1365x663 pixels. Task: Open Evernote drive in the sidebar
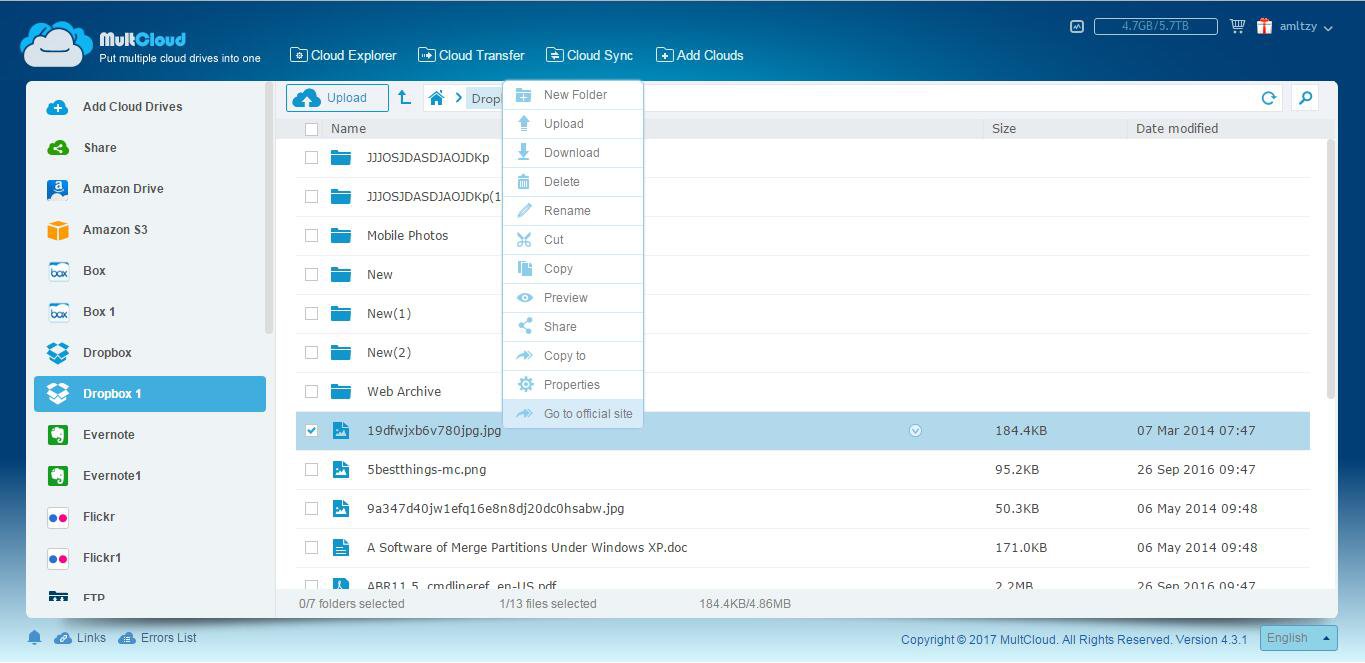(x=108, y=435)
